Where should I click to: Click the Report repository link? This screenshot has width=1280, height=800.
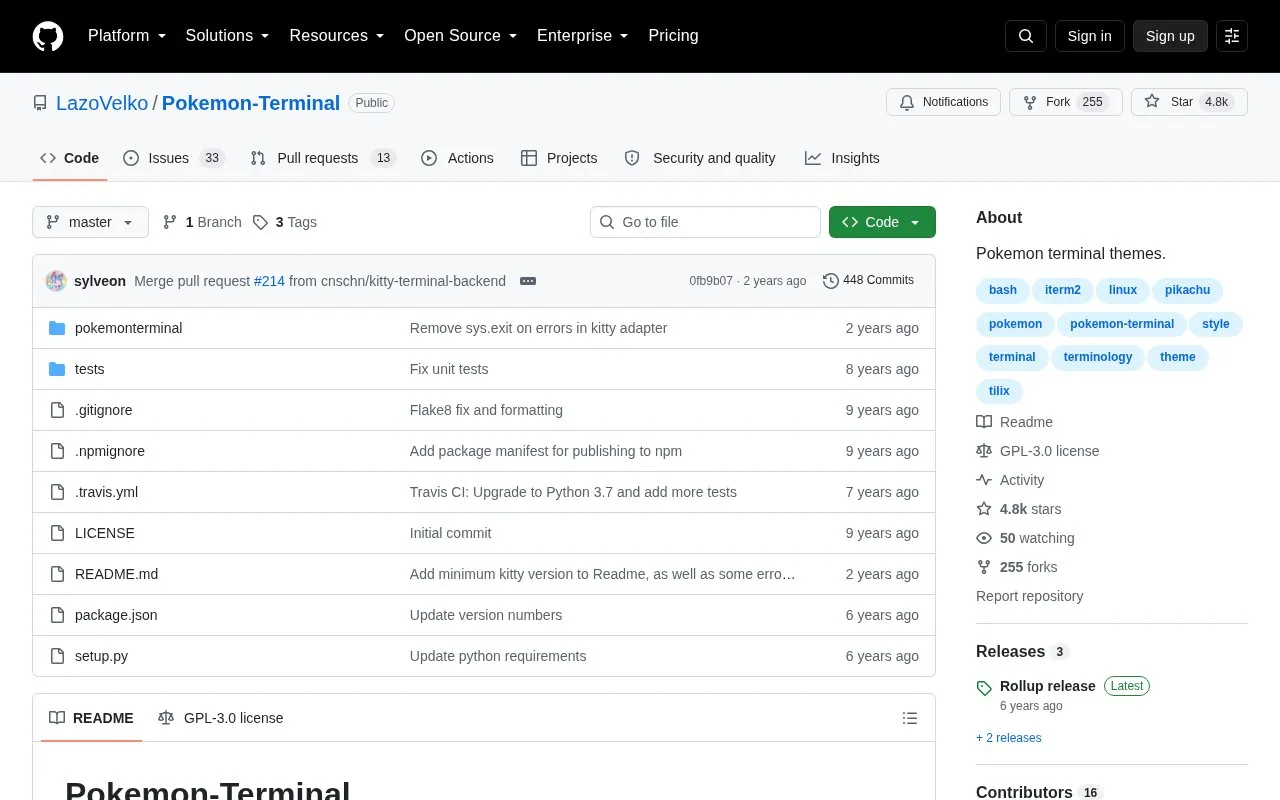pos(1029,596)
